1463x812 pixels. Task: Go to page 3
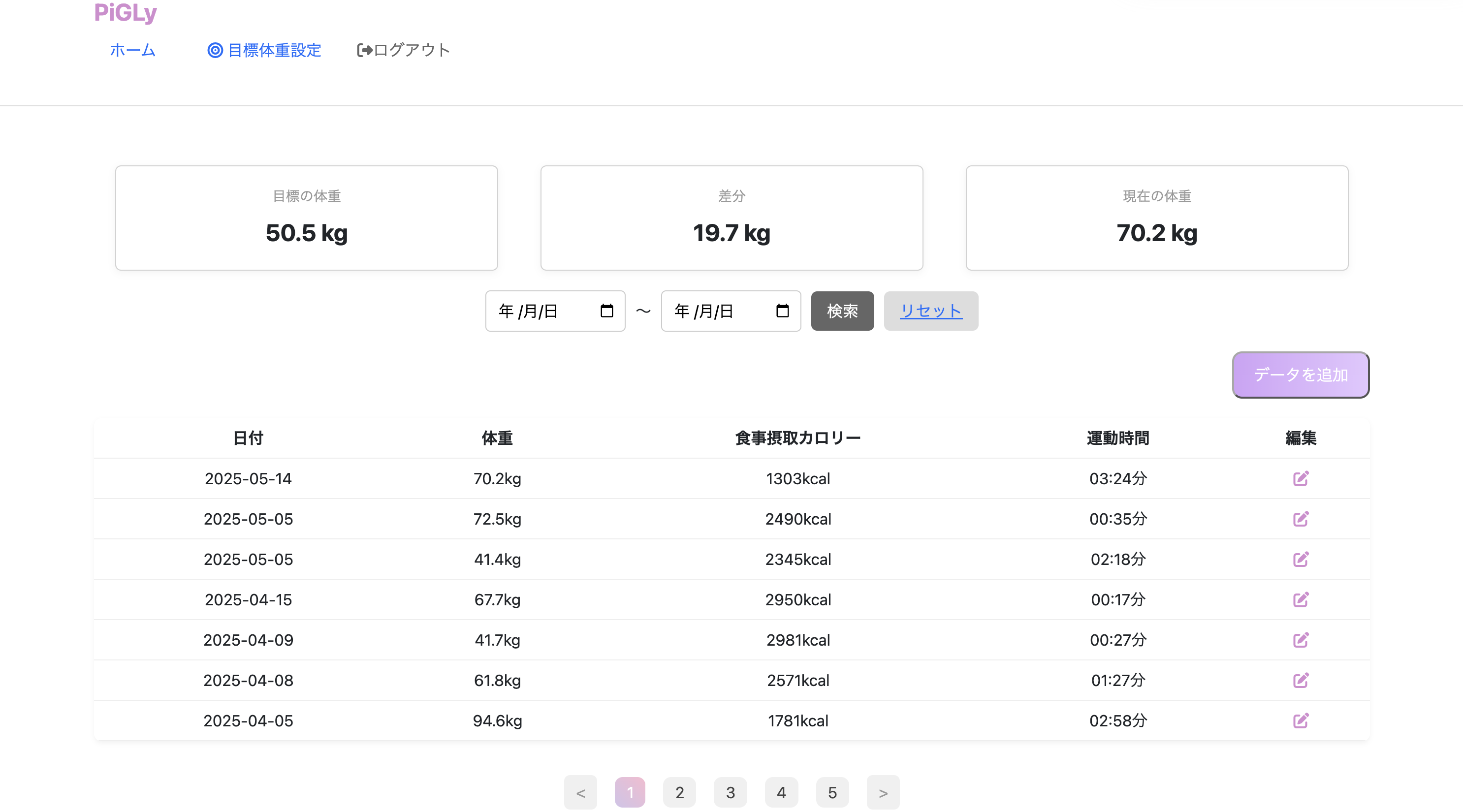731,792
